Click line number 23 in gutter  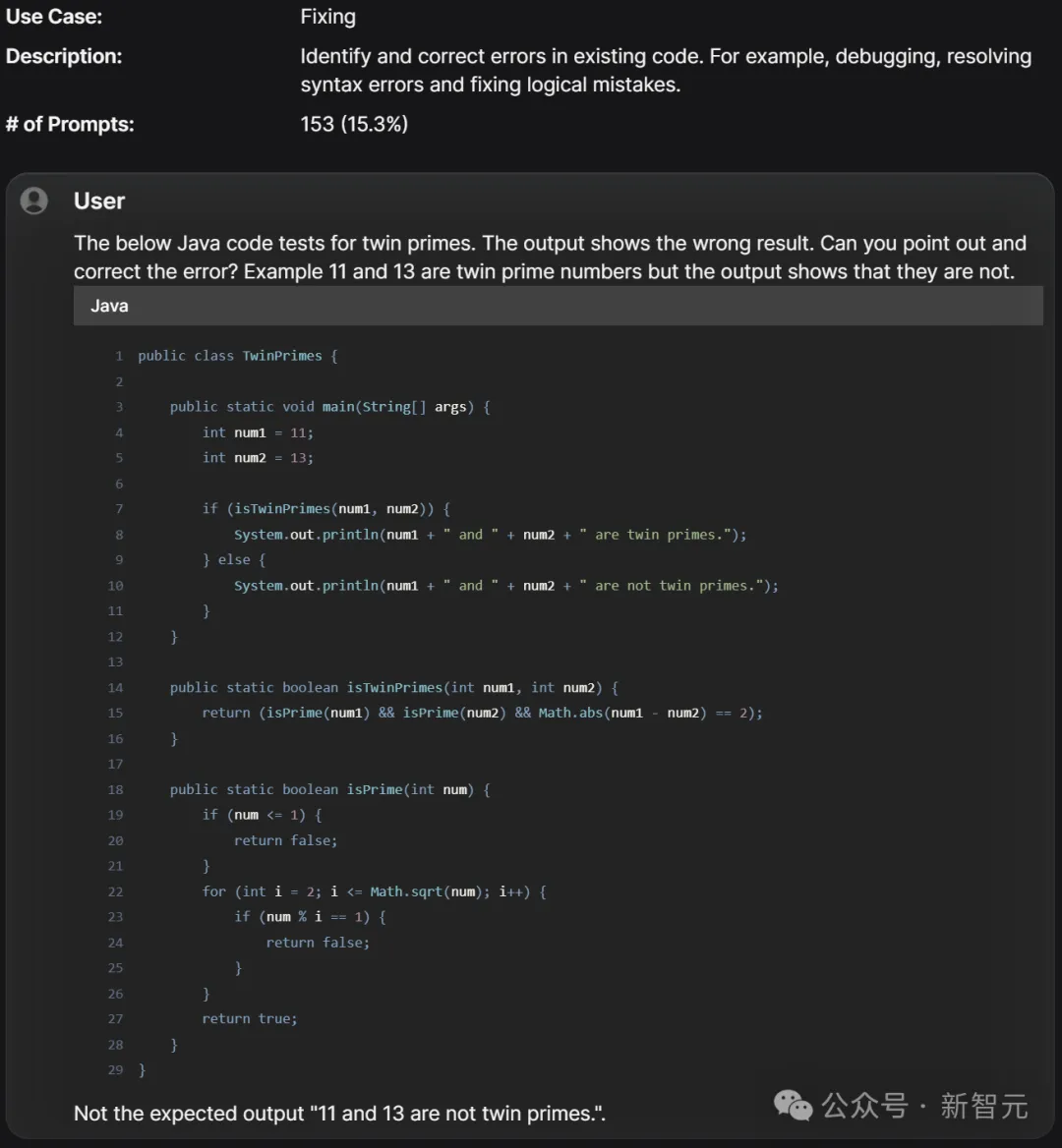(115, 917)
